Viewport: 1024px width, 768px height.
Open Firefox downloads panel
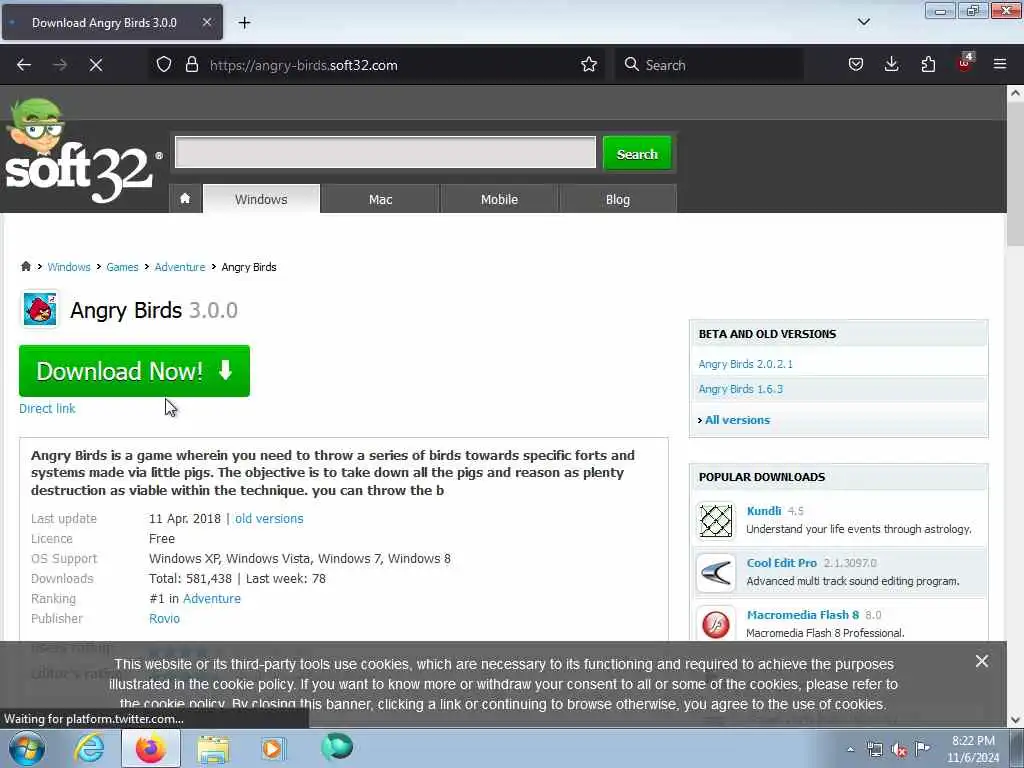click(891, 65)
